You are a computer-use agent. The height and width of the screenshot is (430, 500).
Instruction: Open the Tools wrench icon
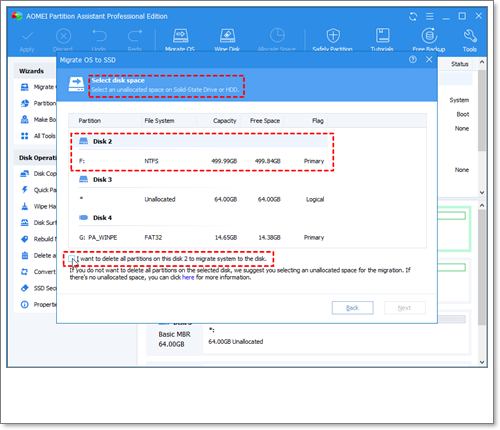pyautogui.click(x=470, y=36)
